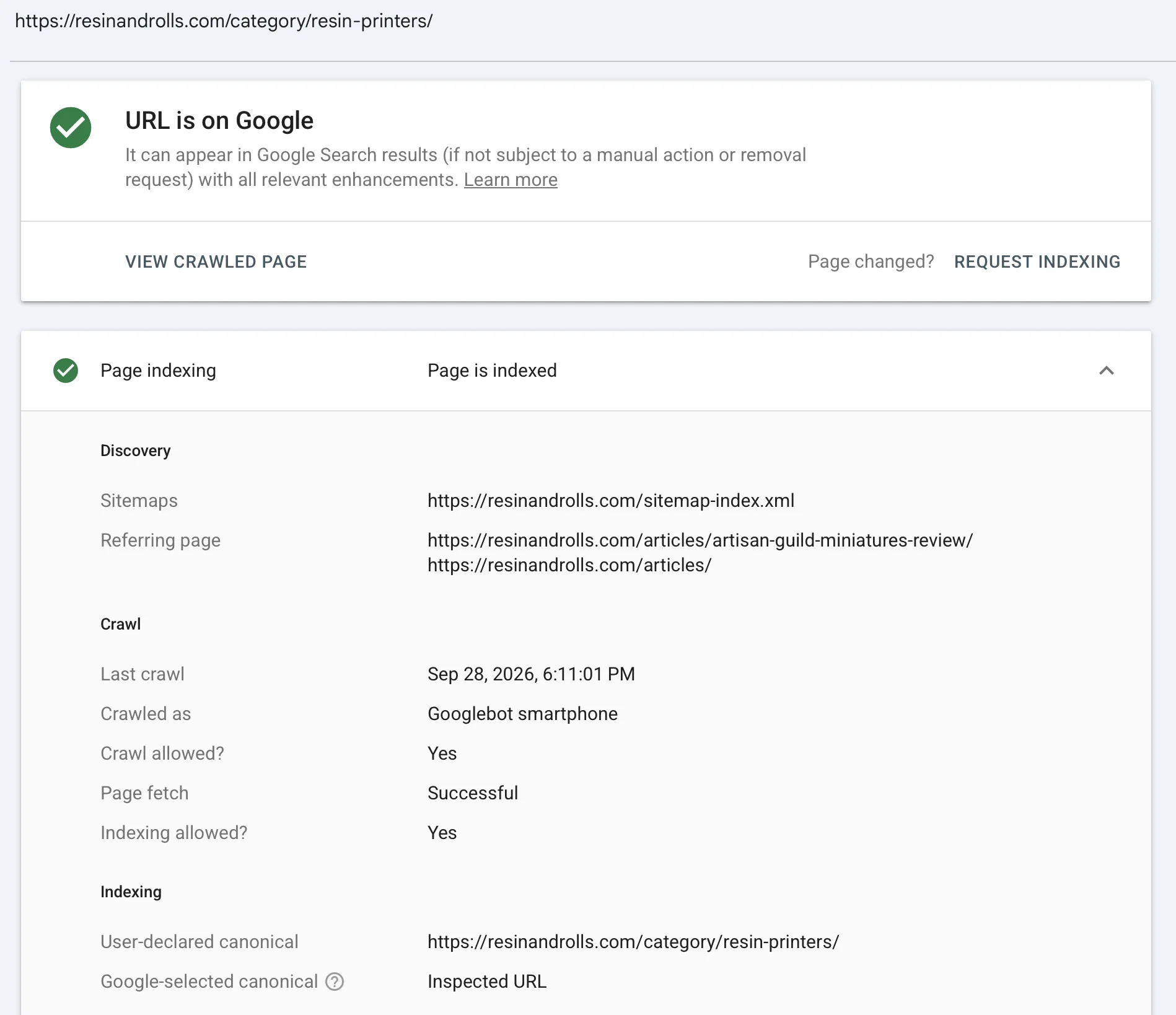Image resolution: width=1176 pixels, height=1015 pixels.
Task: Click the Google-selected canonical label
Action: click(x=209, y=982)
